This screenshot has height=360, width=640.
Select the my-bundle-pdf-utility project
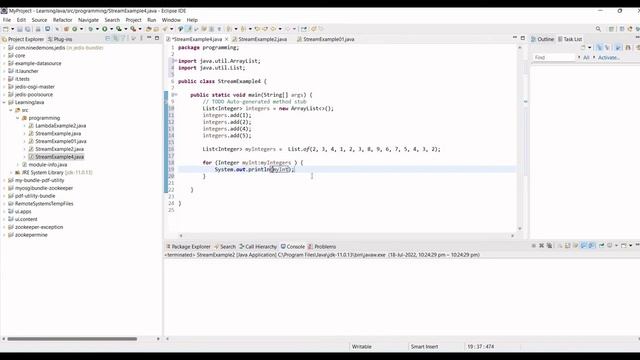[39, 180]
